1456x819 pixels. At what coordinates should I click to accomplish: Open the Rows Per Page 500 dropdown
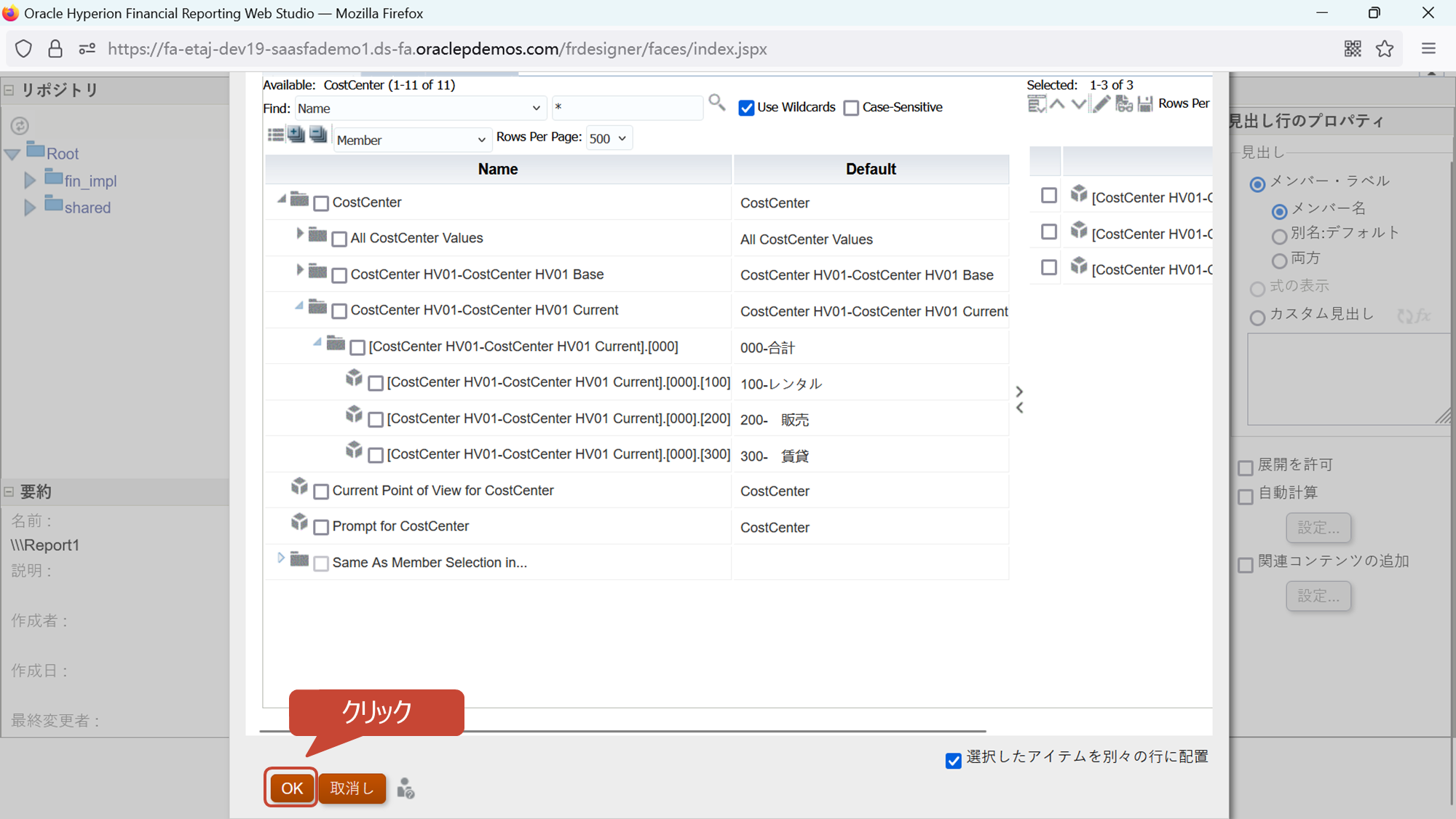point(609,138)
